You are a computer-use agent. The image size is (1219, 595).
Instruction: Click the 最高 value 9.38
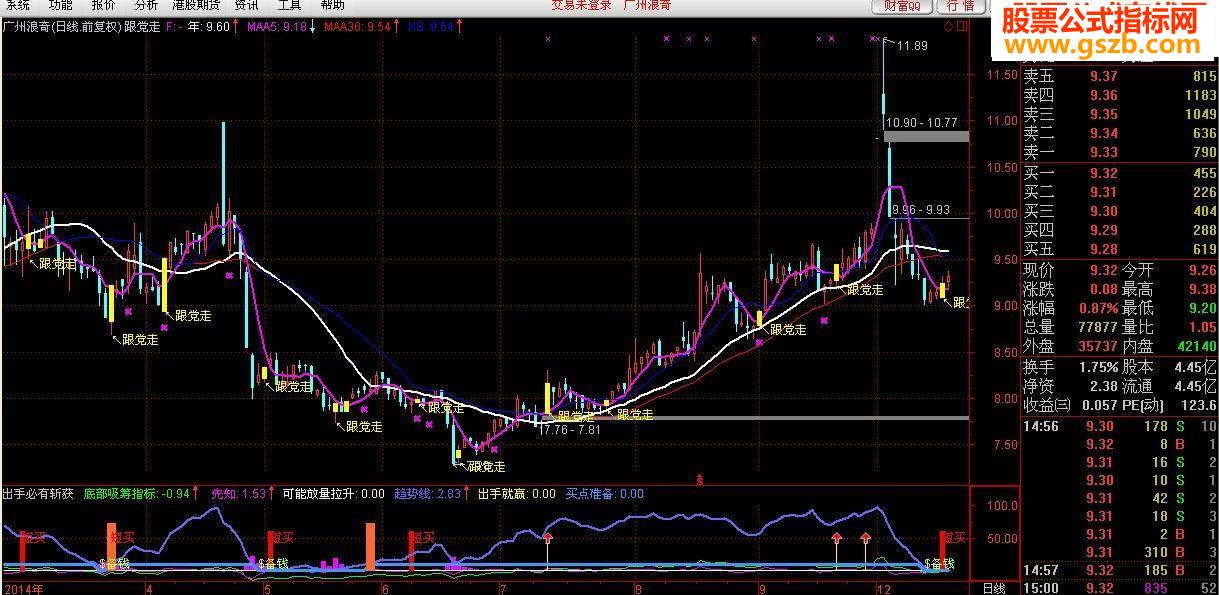(1202, 288)
